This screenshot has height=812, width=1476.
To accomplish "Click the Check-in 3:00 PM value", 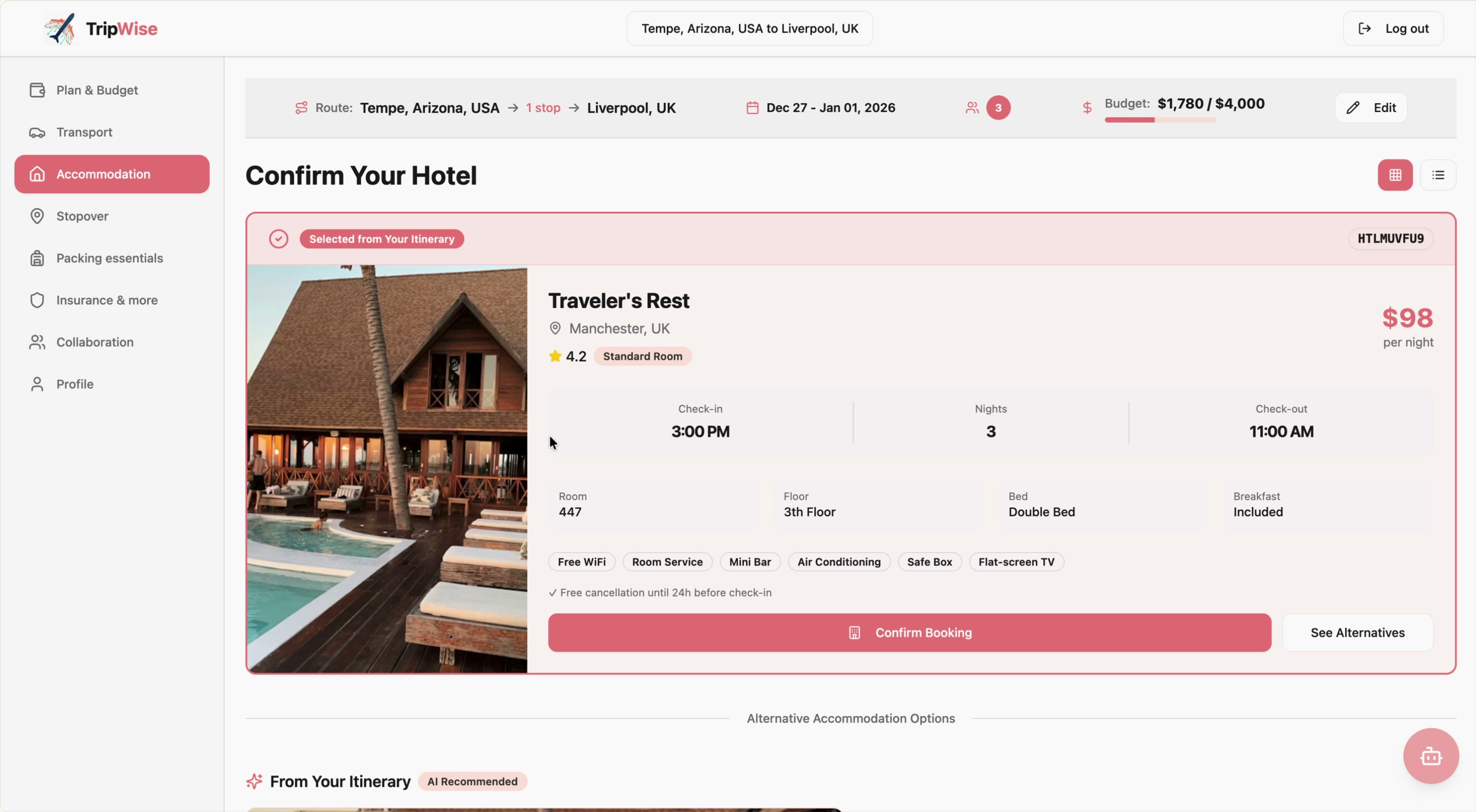I will click(x=700, y=431).
